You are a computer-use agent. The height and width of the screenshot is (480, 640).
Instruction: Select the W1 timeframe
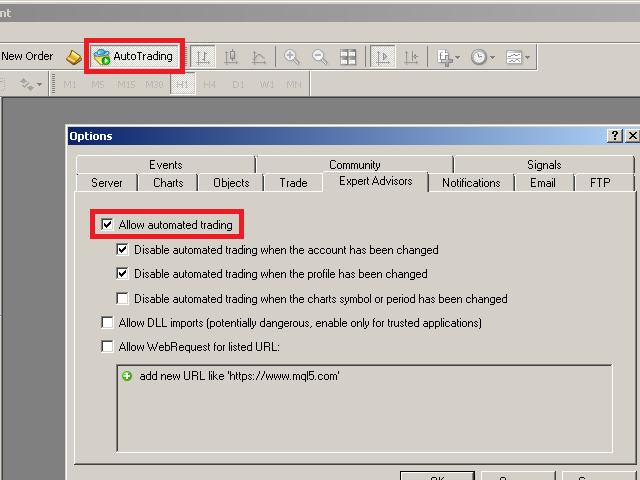(x=267, y=84)
